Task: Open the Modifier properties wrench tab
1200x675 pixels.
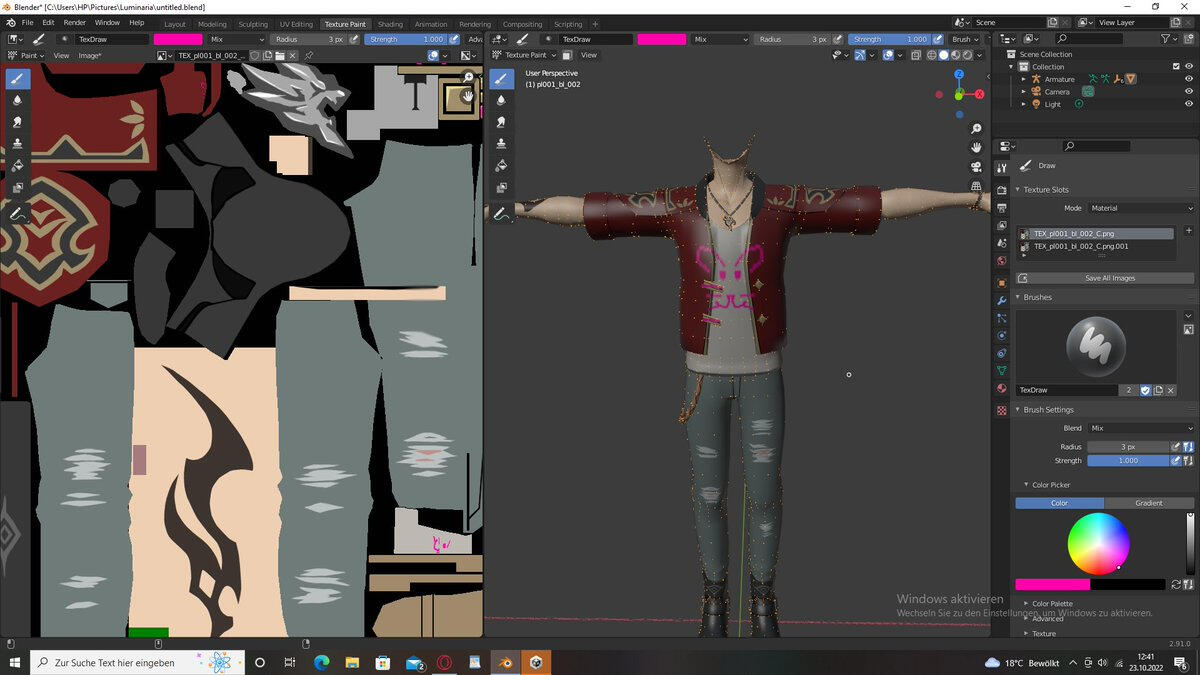Action: [x=1002, y=300]
